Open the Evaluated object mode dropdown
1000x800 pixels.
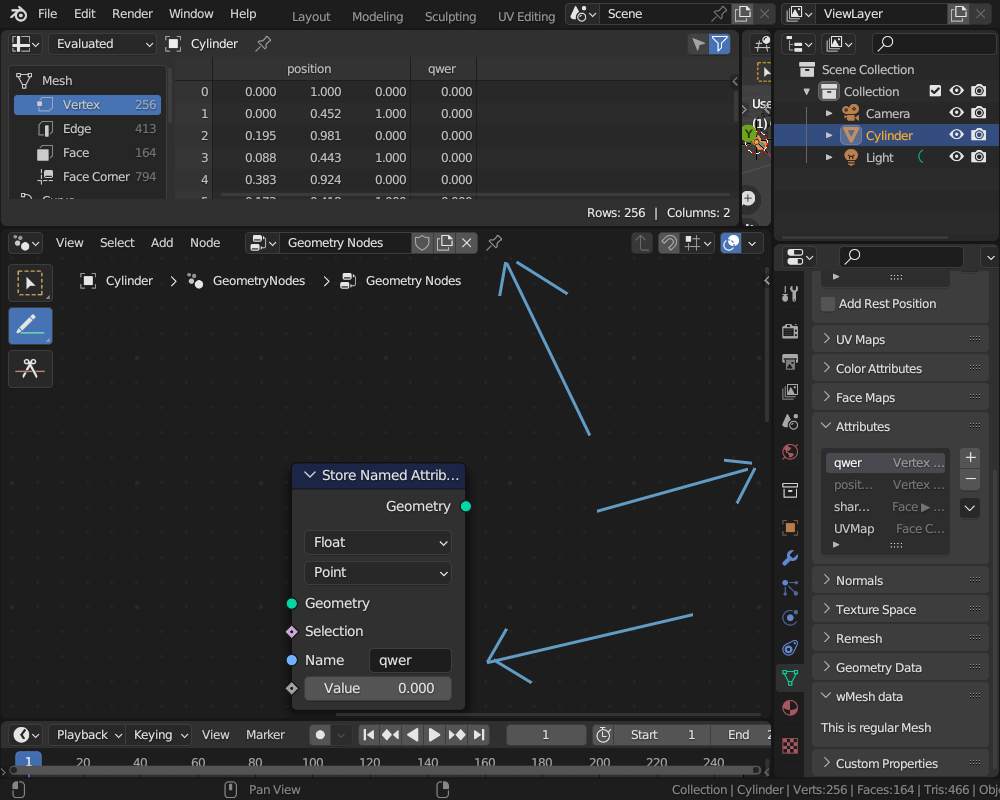pyautogui.click(x=104, y=43)
